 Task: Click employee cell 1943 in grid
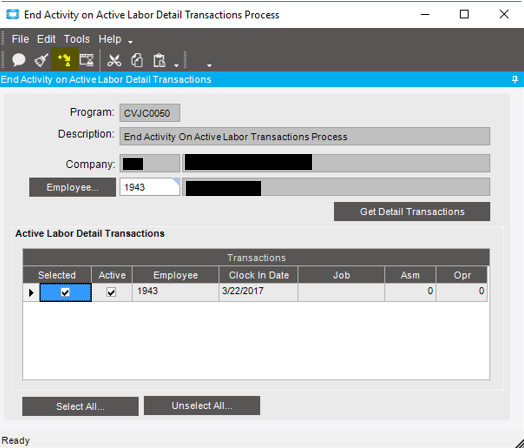[x=175, y=292]
